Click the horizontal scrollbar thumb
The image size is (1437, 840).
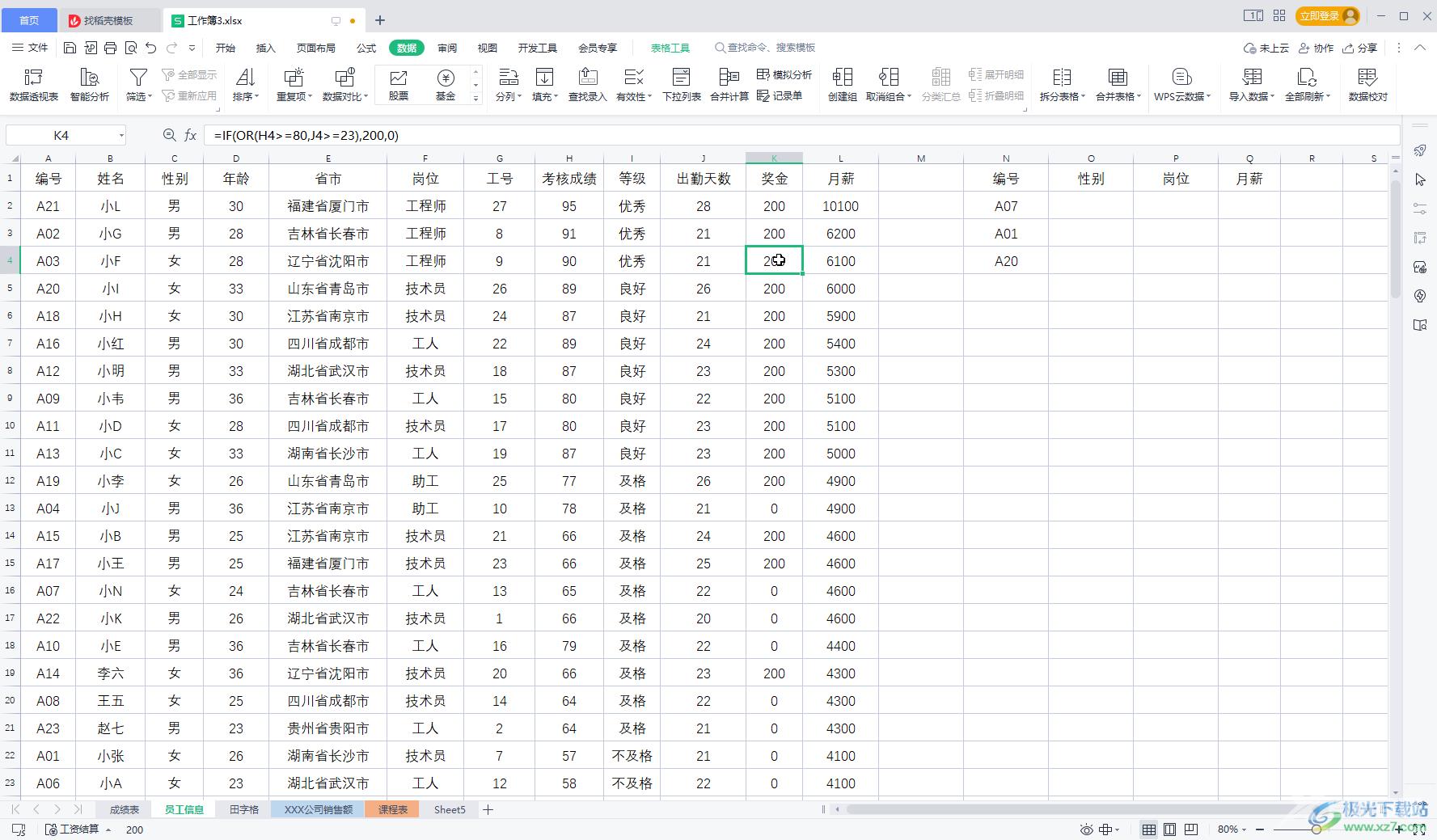(x=1079, y=809)
